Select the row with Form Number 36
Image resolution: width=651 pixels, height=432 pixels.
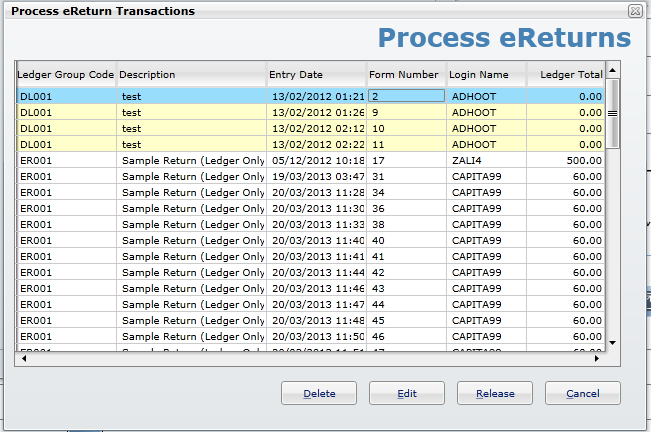(311, 208)
